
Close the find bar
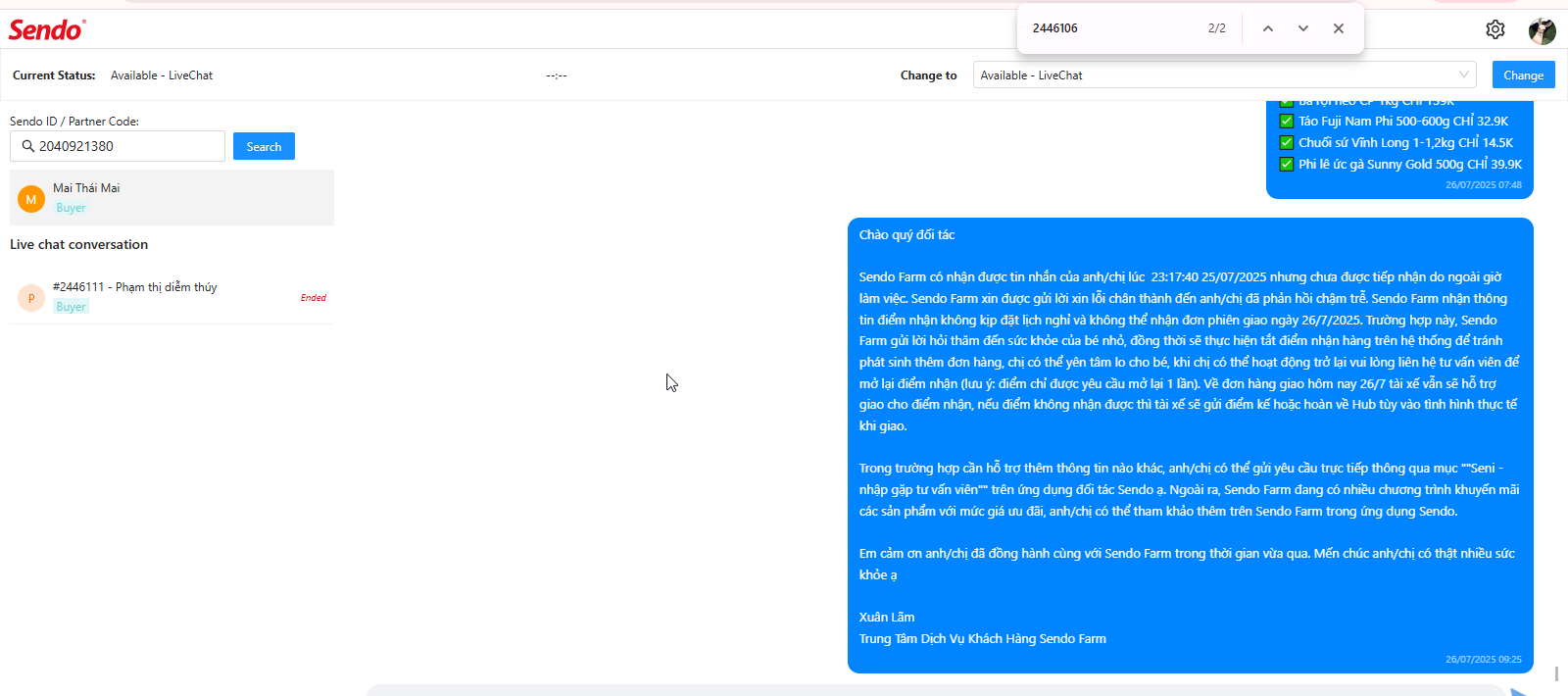tap(1339, 28)
